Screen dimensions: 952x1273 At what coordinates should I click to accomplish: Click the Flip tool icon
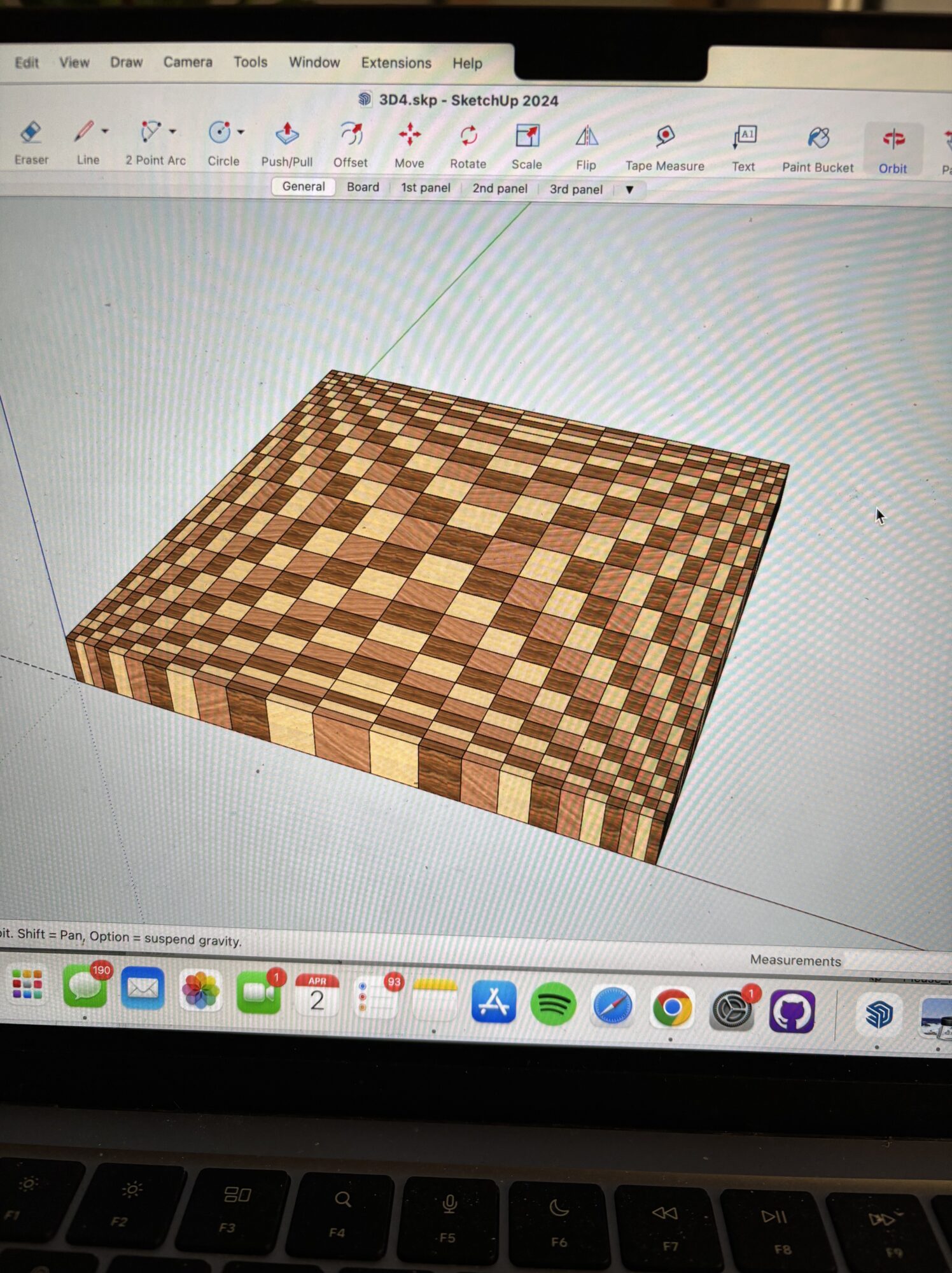pos(586,137)
